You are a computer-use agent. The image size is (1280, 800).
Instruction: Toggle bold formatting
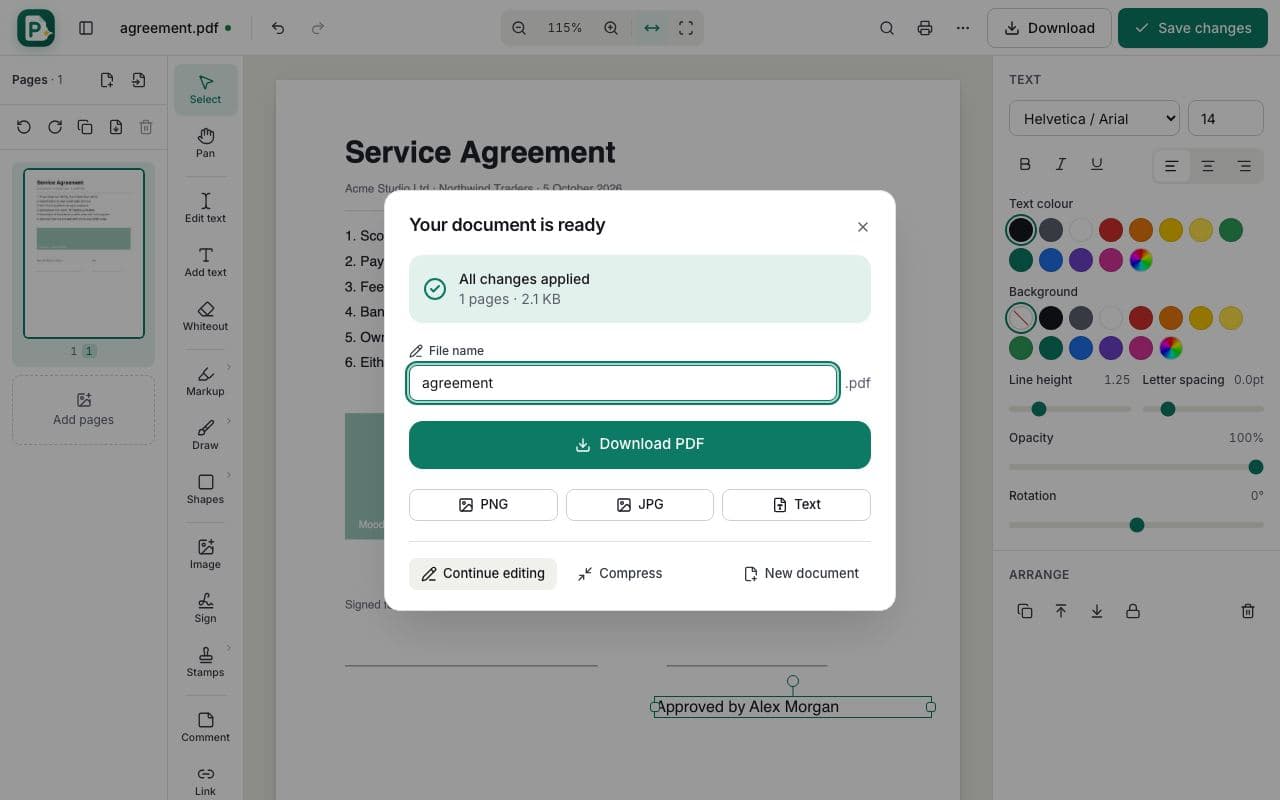(1025, 164)
